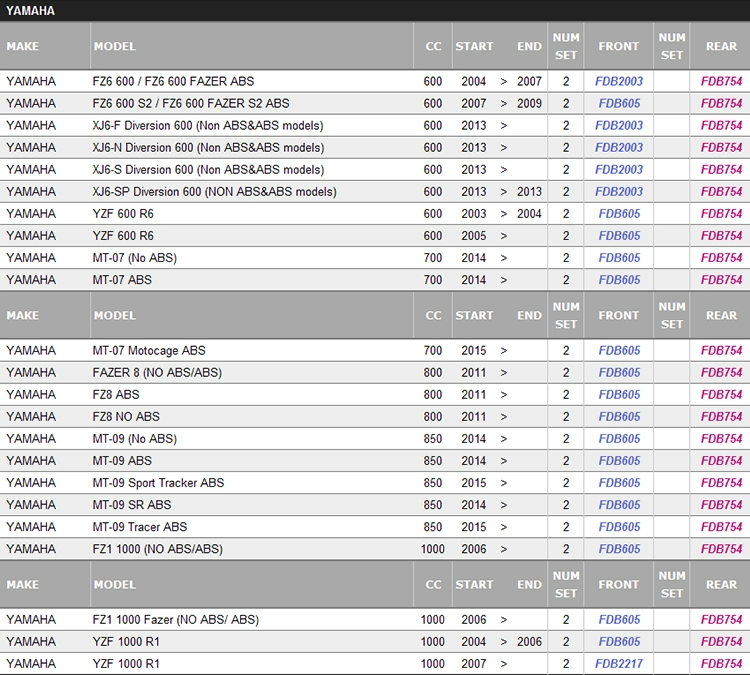Image resolution: width=750 pixels, height=675 pixels.
Task: Open rear FDB754 for MT-09 Sport Tracker ABS
Action: point(721,482)
